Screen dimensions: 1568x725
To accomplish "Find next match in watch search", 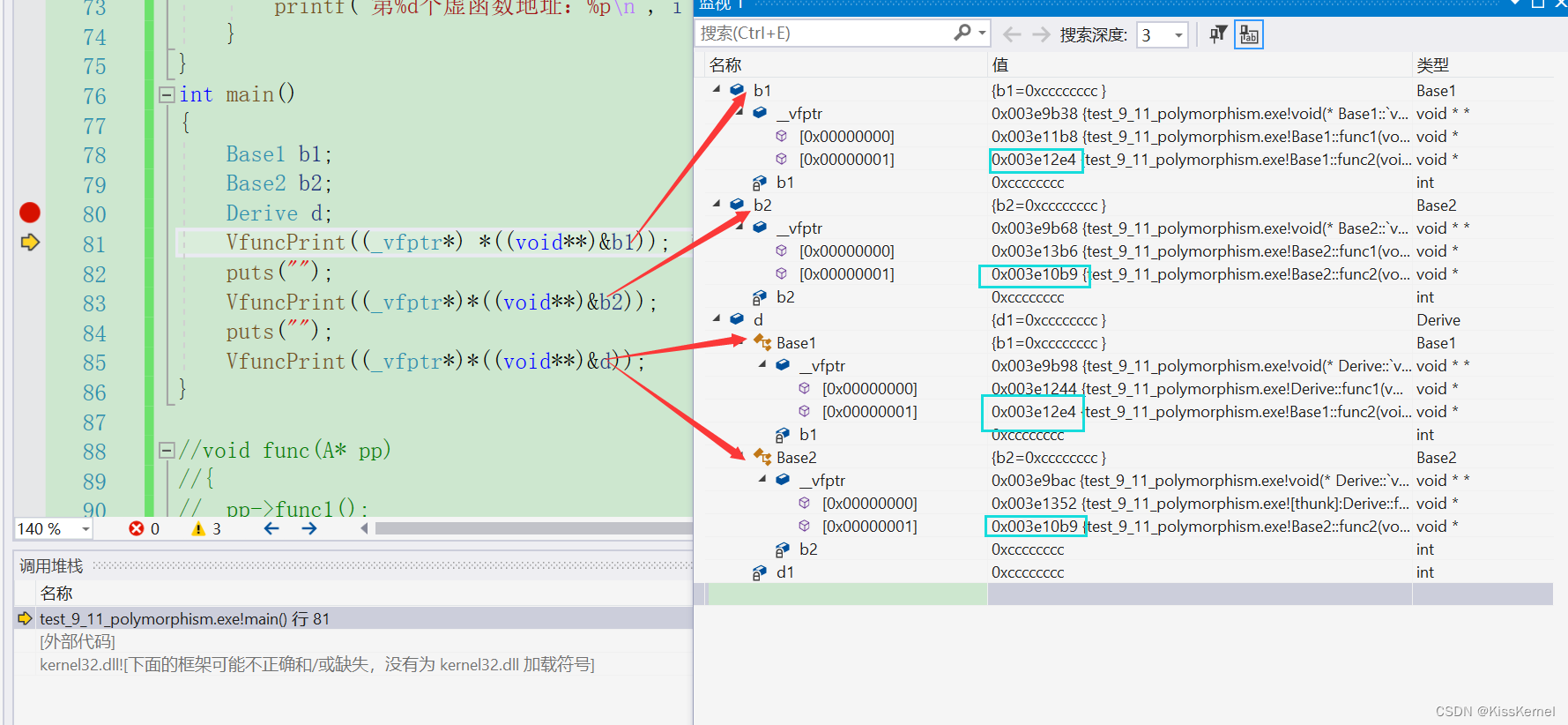I will tap(1041, 34).
